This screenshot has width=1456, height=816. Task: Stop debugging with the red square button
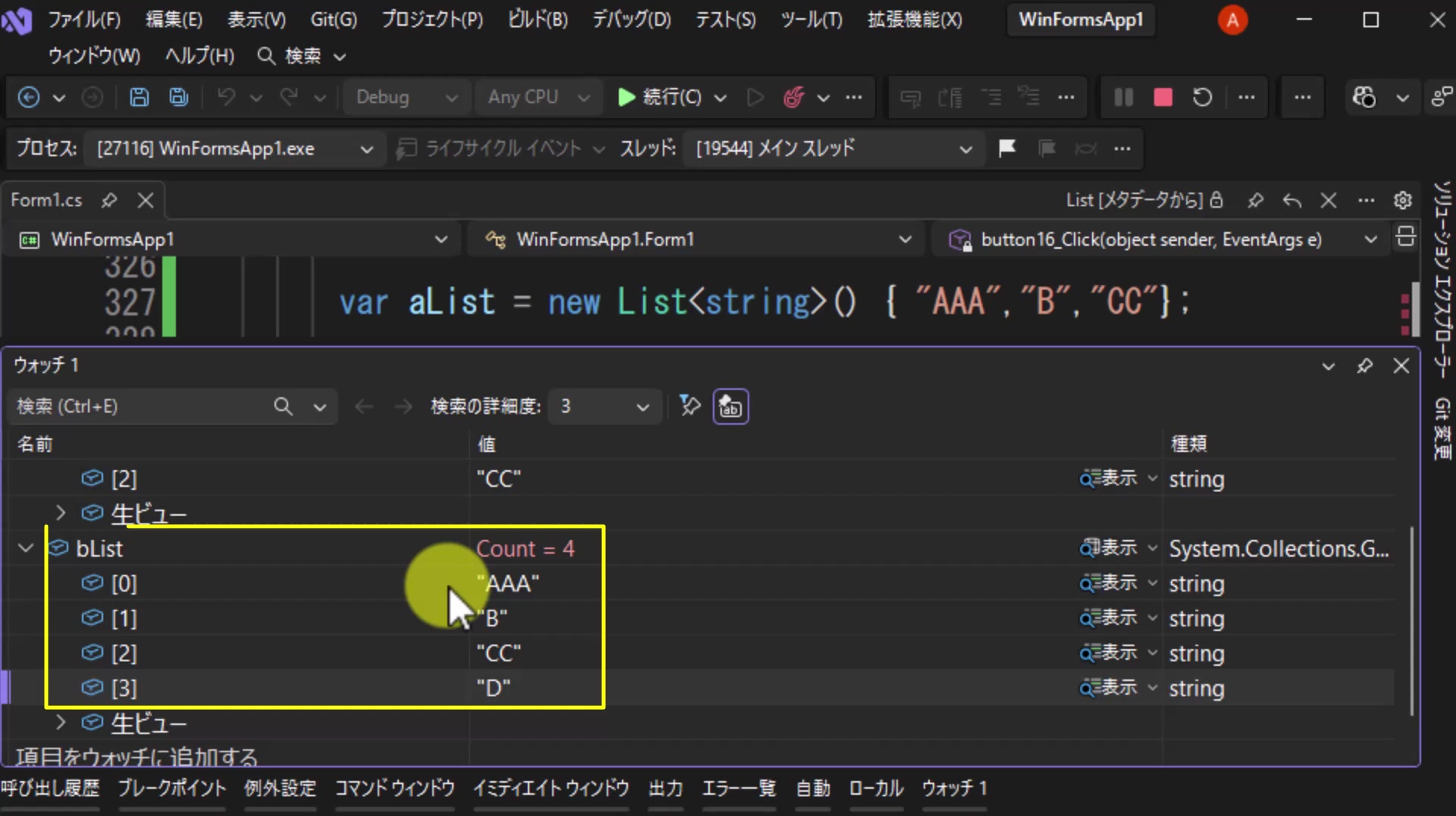pos(1163,97)
